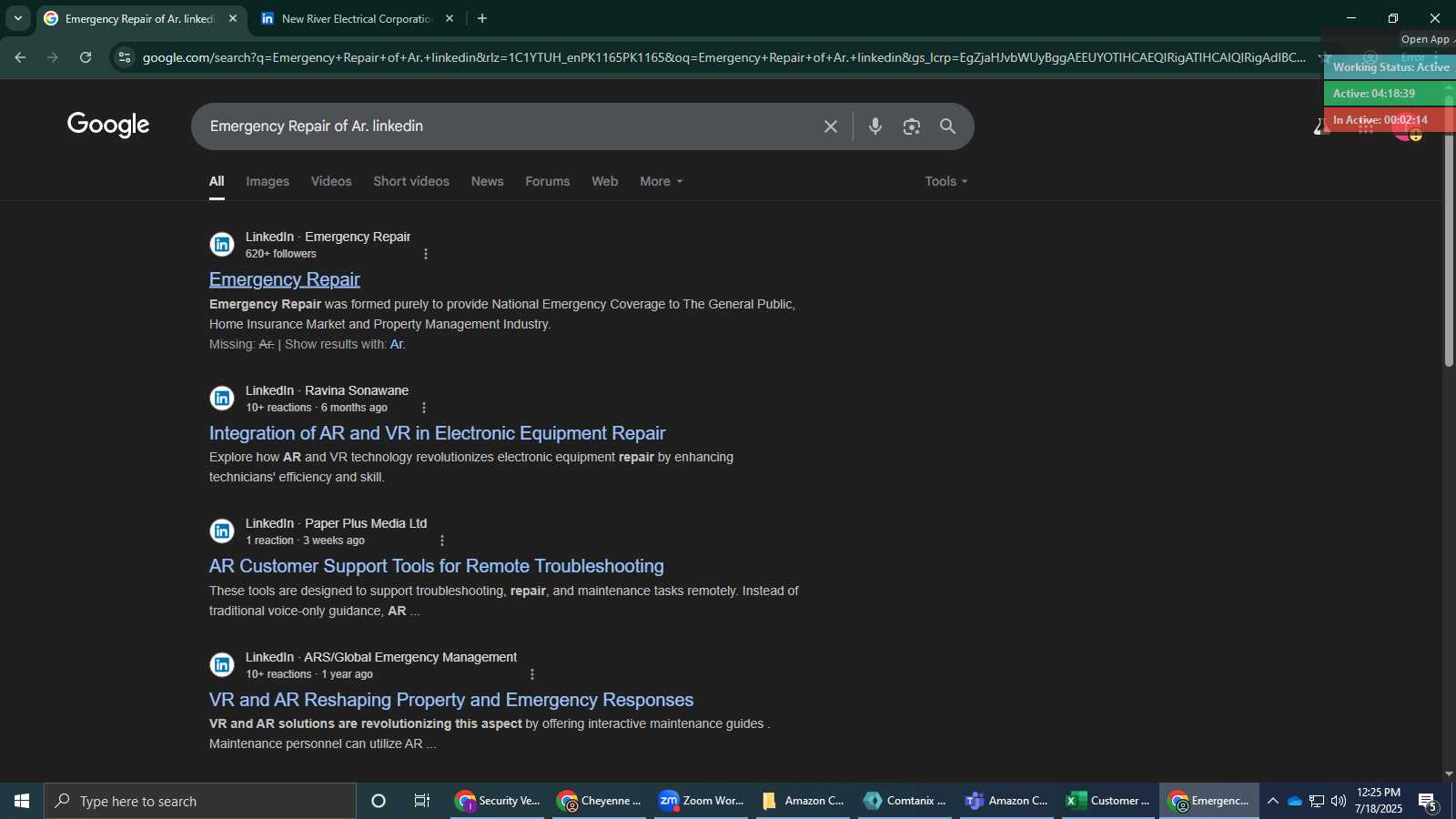
Task: Click the Open App button
Action: point(1426,39)
